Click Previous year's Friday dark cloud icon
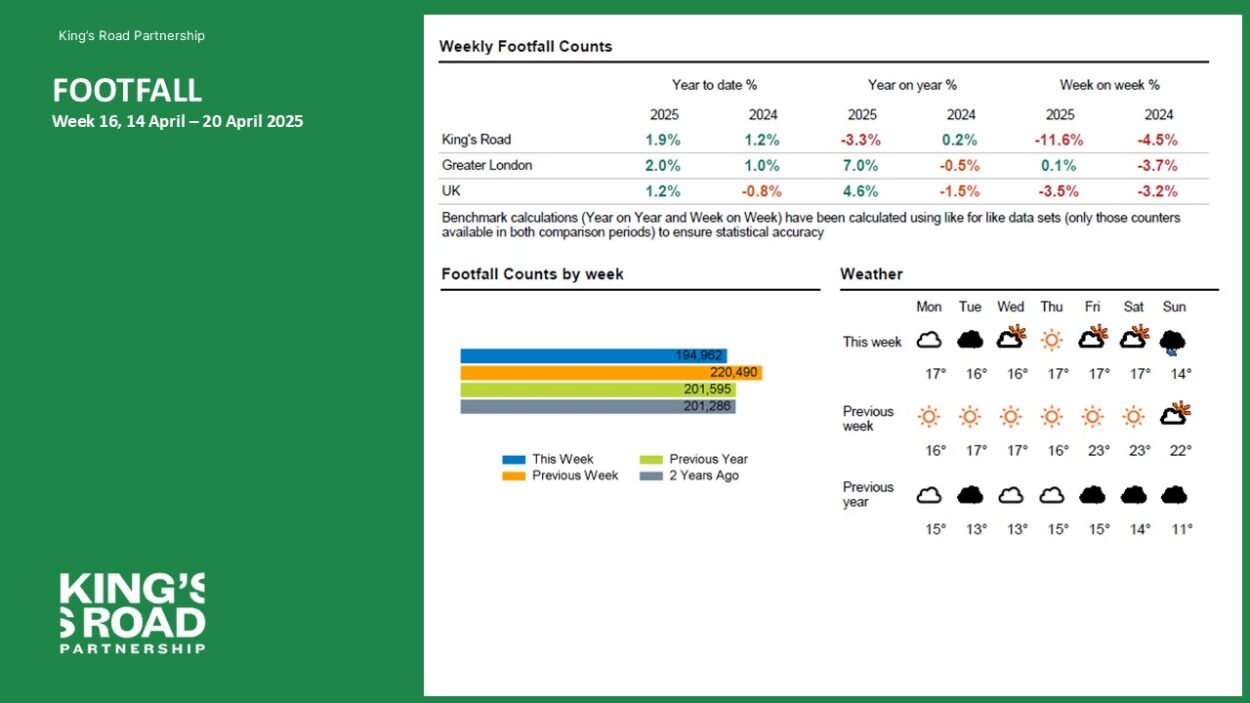Screen dimensions: 1250x703 point(1093,495)
